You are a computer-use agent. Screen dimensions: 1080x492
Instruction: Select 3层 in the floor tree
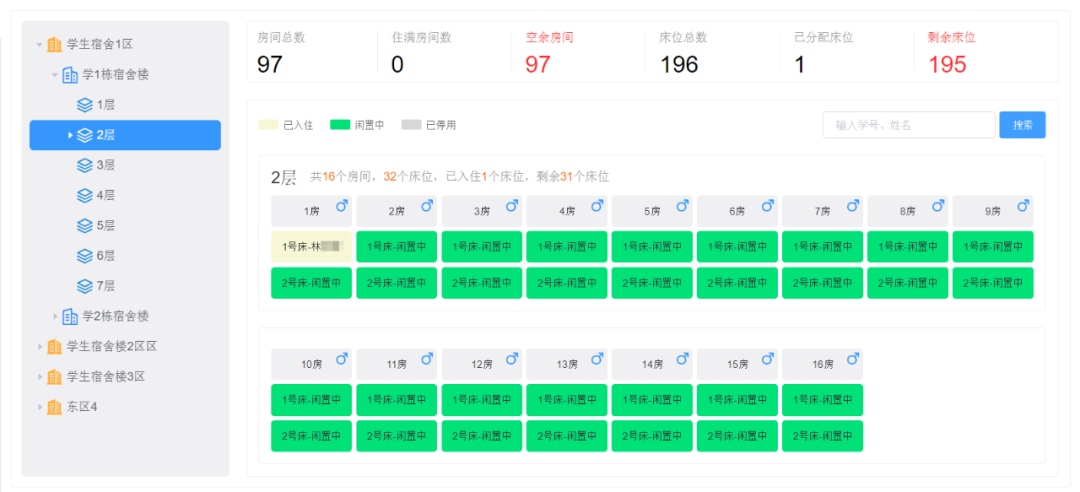click(x=105, y=165)
